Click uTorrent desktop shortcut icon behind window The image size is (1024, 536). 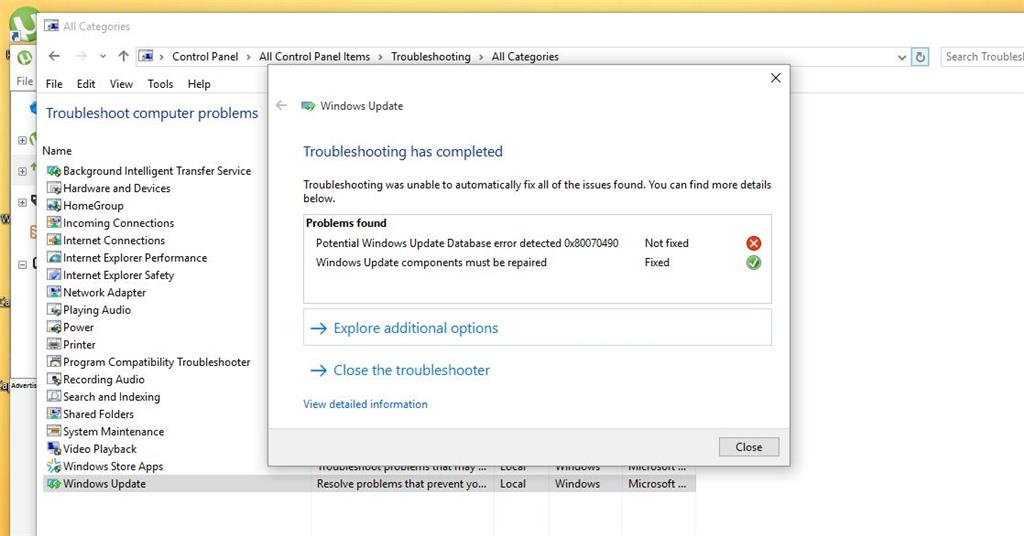pyautogui.click(x=24, y=25)
